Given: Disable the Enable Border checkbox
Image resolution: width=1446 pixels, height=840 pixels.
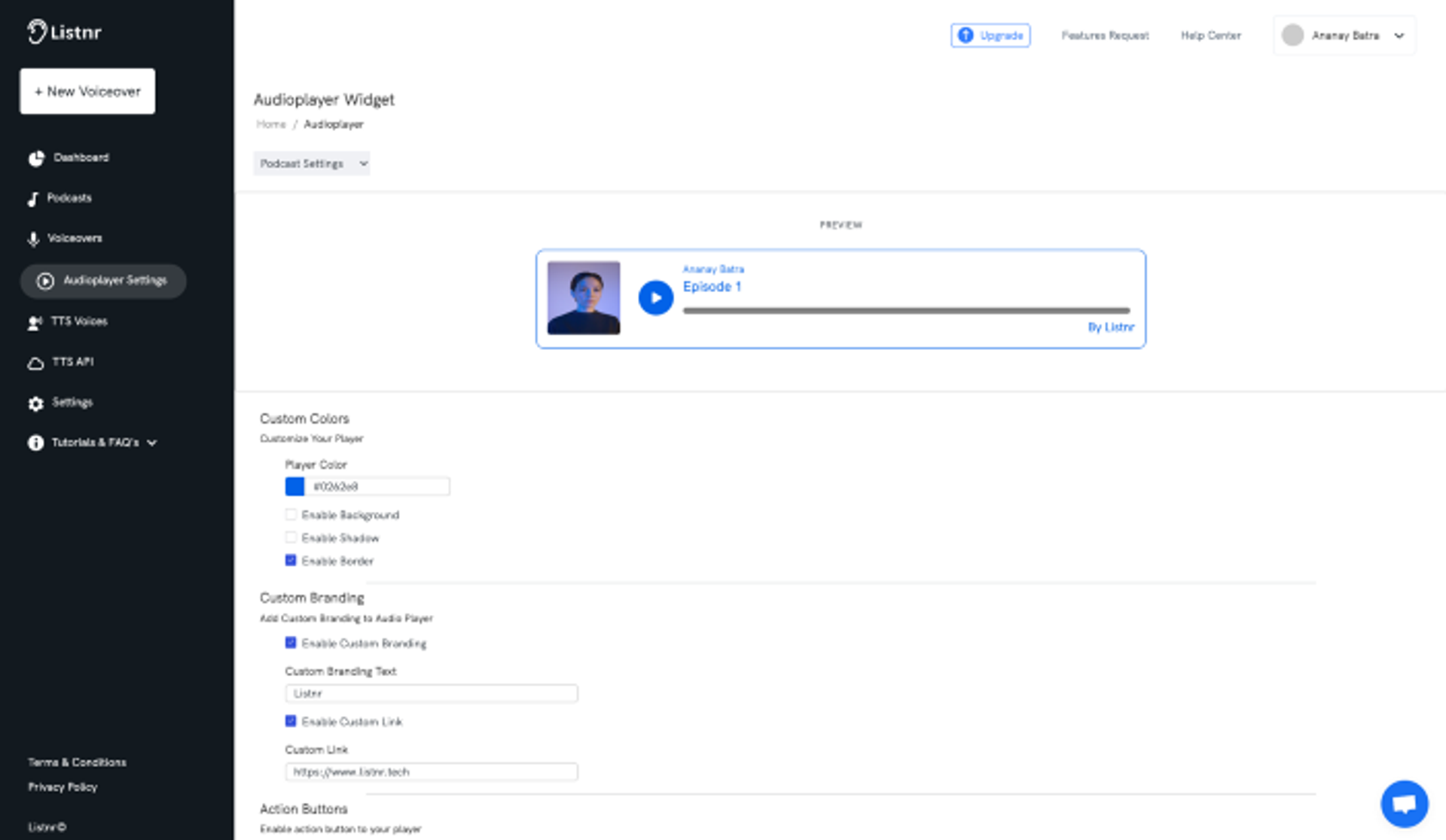Looking at the screenshot, I should click(x=291, y=561).
